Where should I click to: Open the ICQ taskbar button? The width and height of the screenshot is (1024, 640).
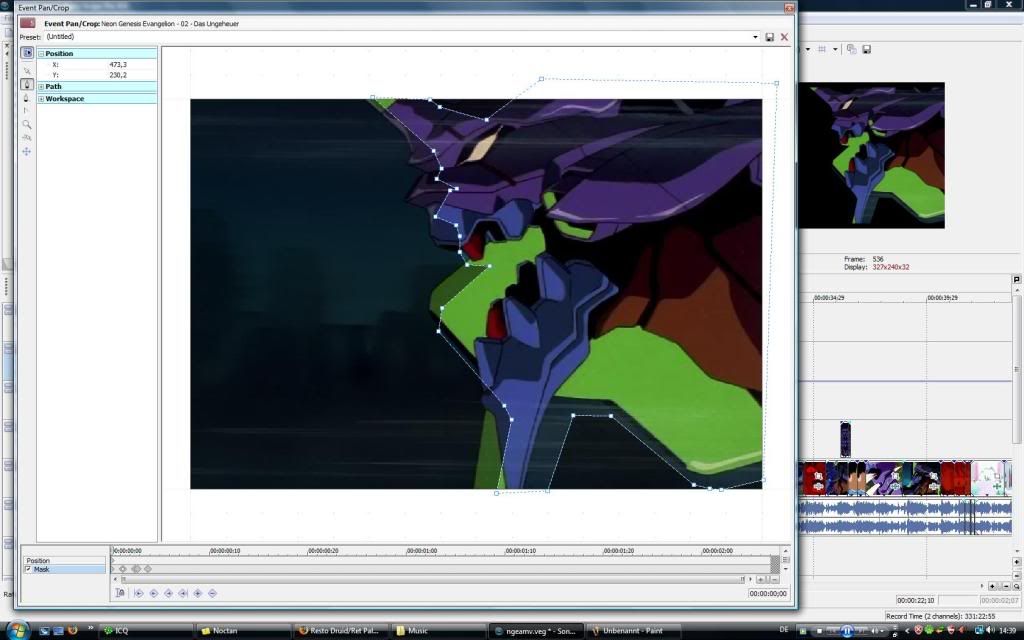tap(145, 631)
